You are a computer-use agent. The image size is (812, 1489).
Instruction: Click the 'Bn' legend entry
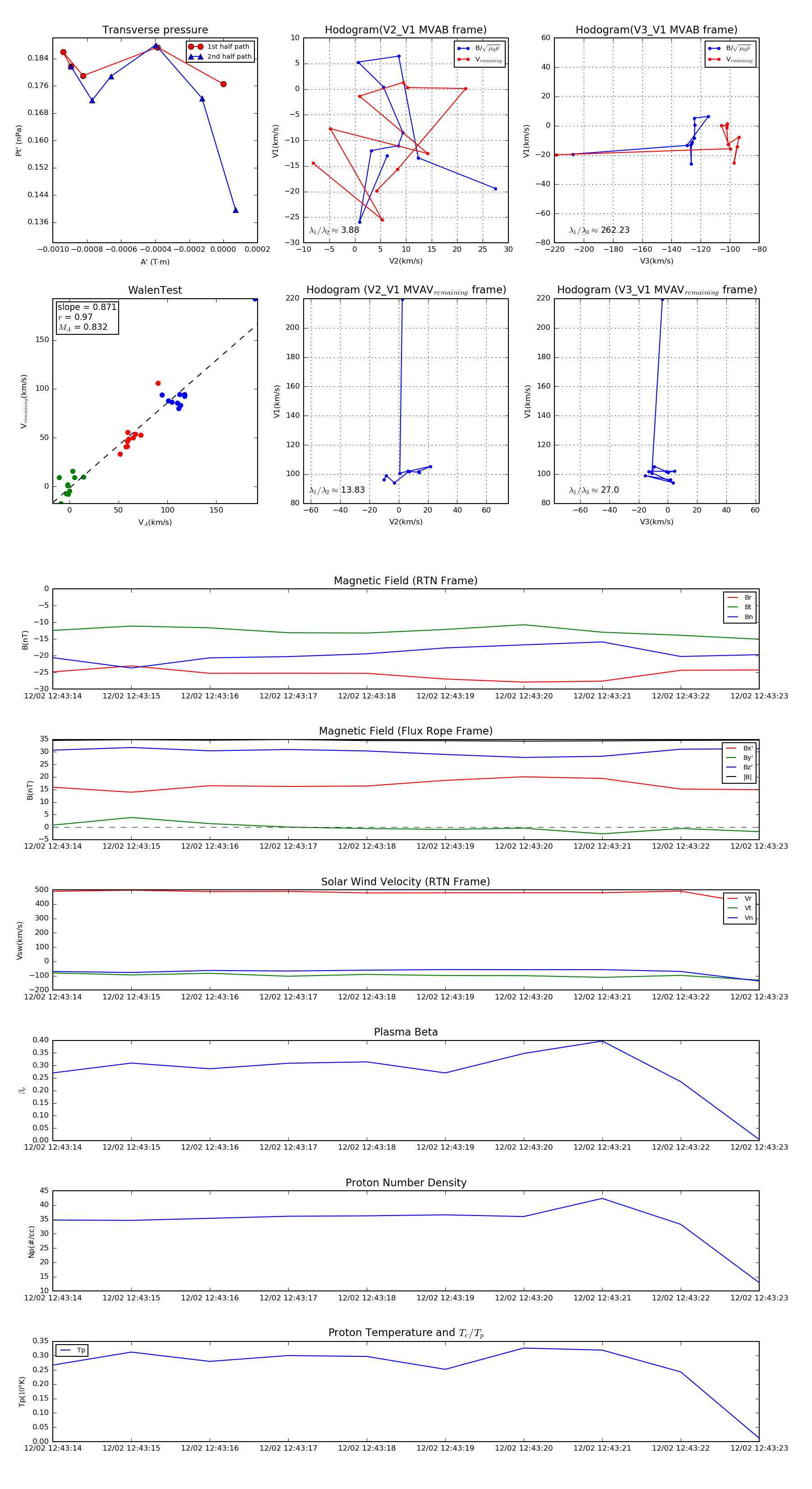[740, 617]
